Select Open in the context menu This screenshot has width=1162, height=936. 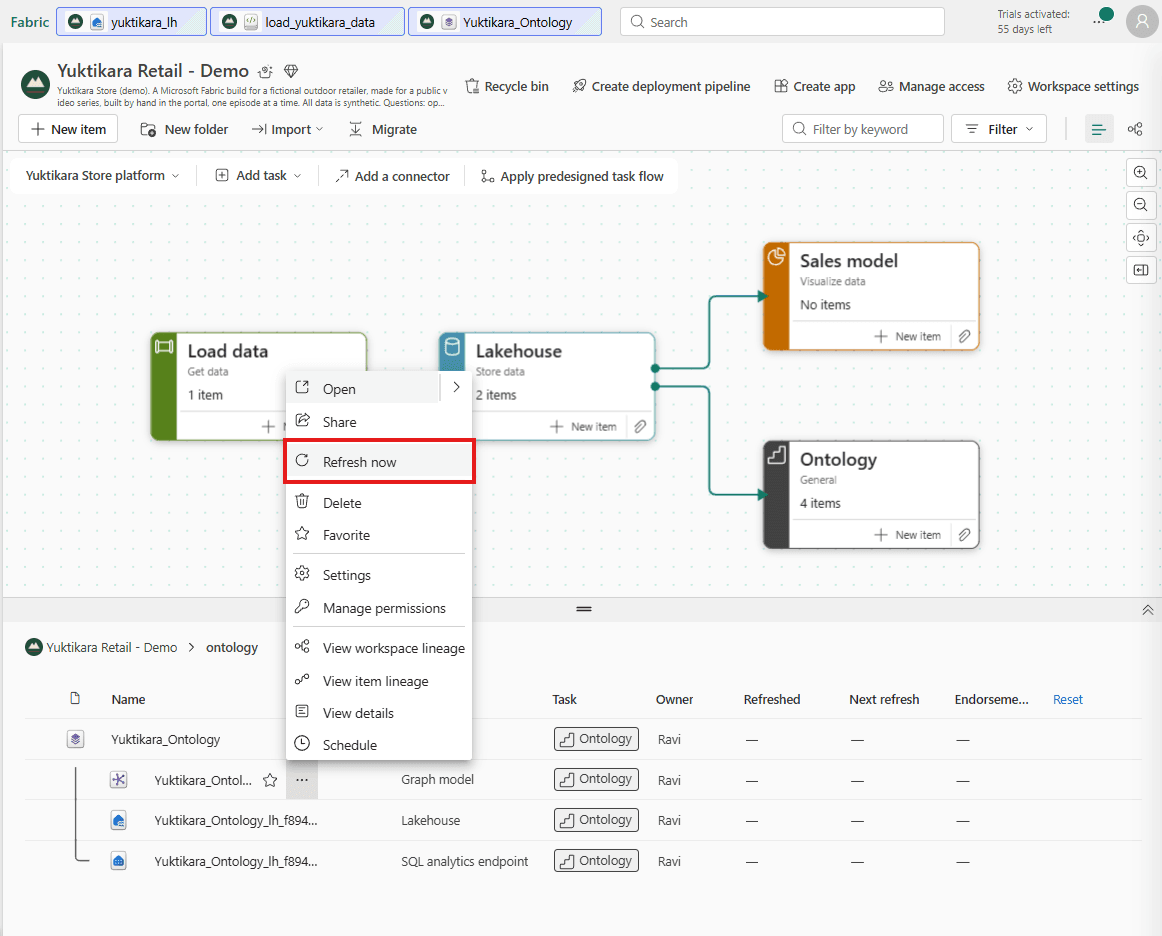pos(364,388)
